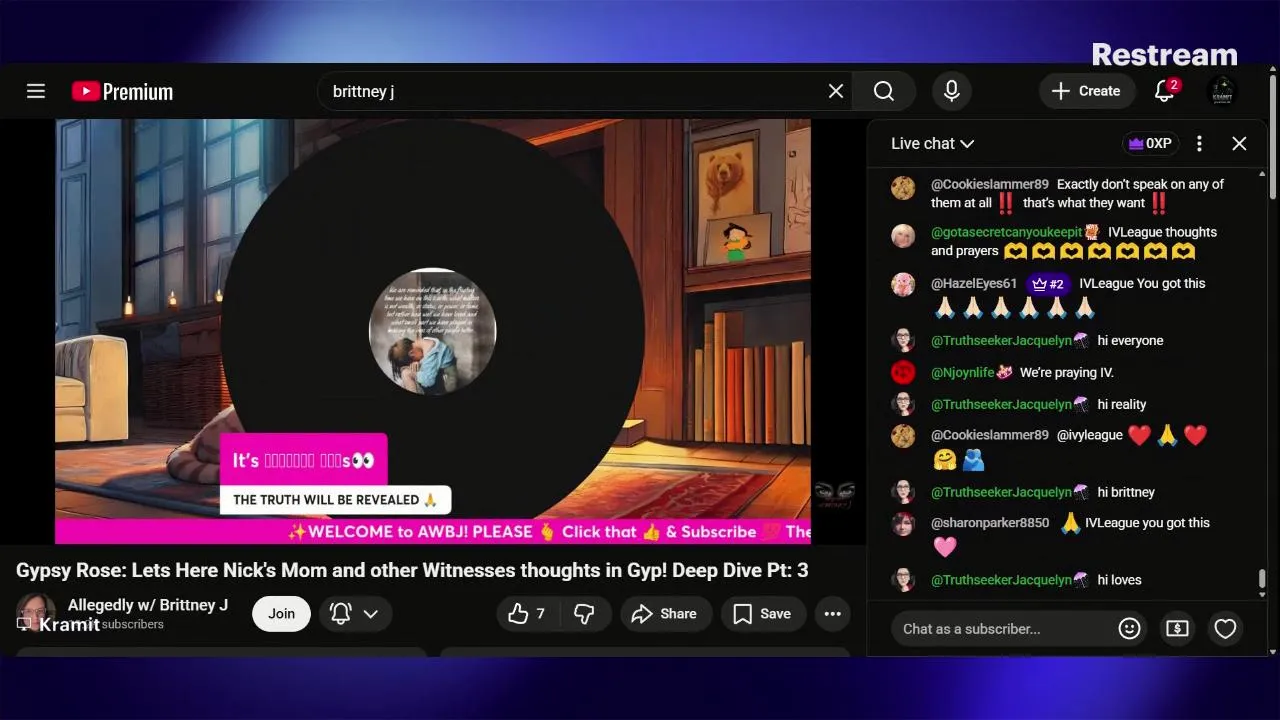Like the video with thumbs up
The image size is (1280, 720).
click(x=527, y=614)
